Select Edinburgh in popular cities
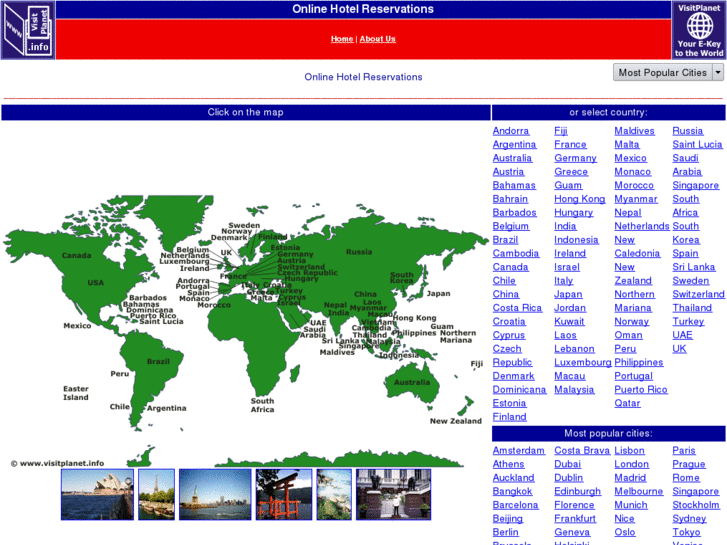 577,492
